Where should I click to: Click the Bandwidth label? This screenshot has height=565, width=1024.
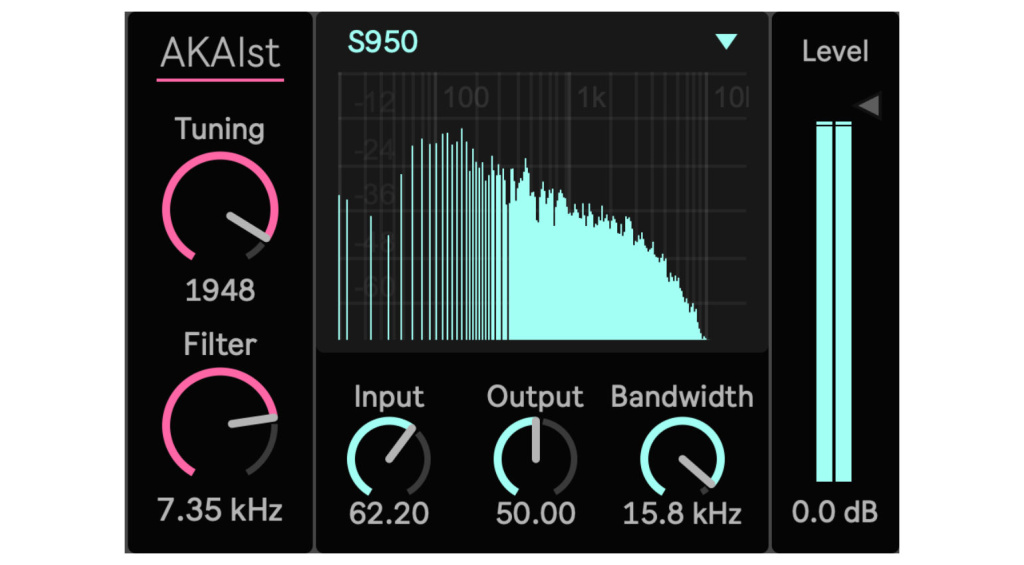pos(682,397)
